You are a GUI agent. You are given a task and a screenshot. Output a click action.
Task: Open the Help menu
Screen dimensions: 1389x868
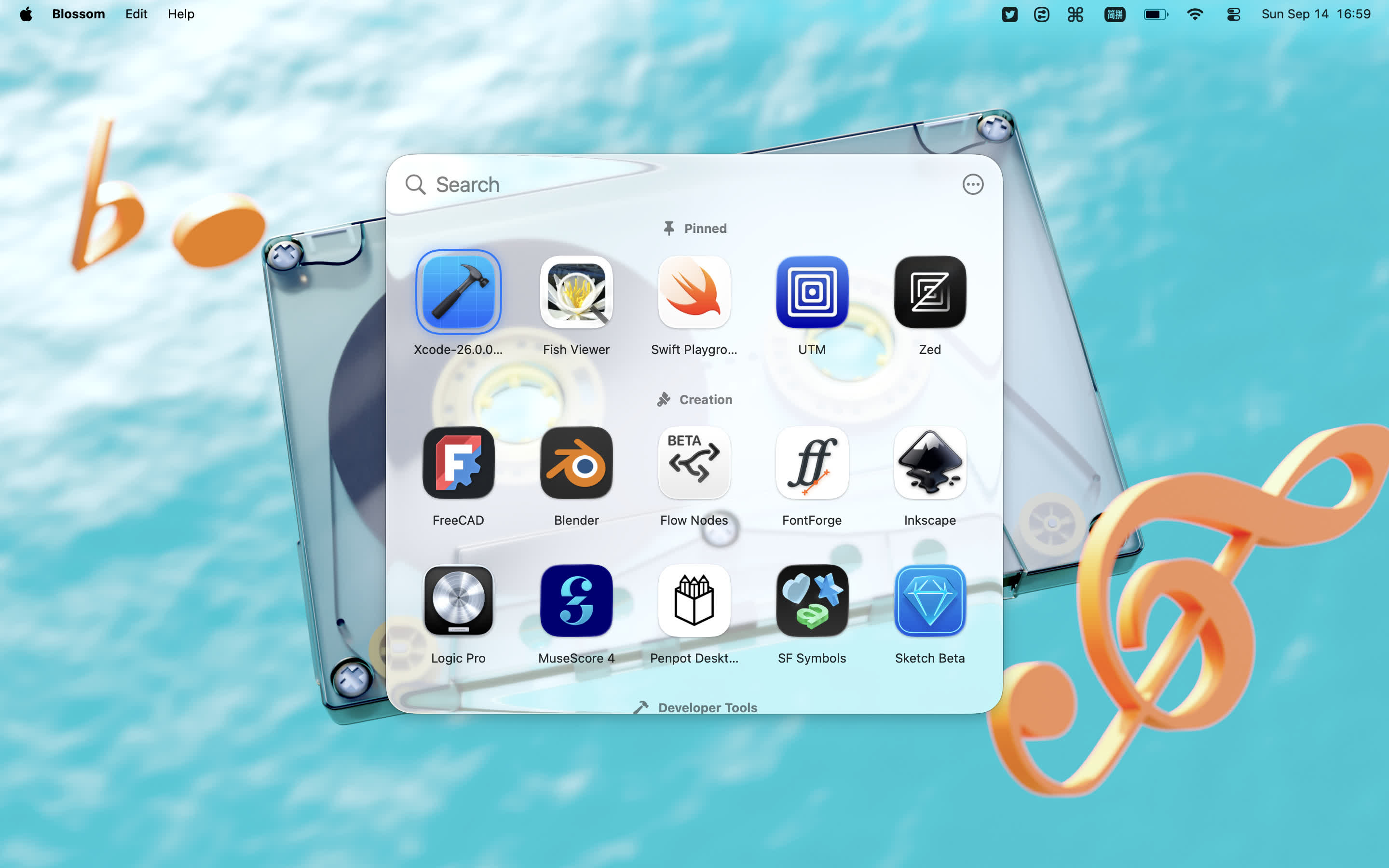(x=181, y=14)
